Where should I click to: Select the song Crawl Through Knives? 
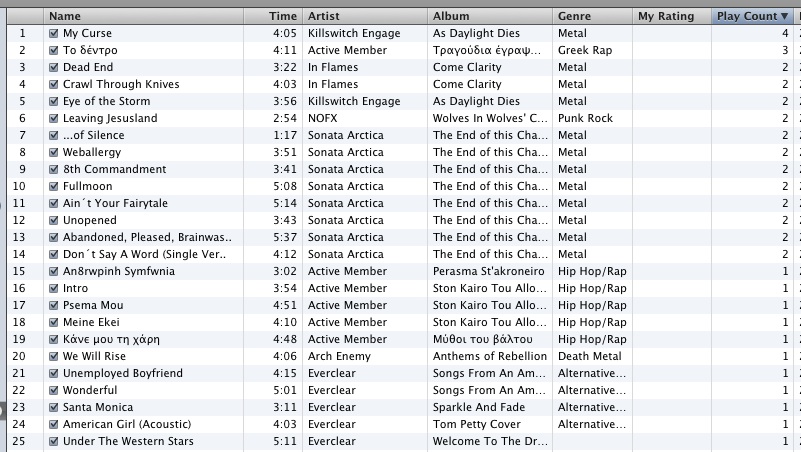click(x=121, y=84)
